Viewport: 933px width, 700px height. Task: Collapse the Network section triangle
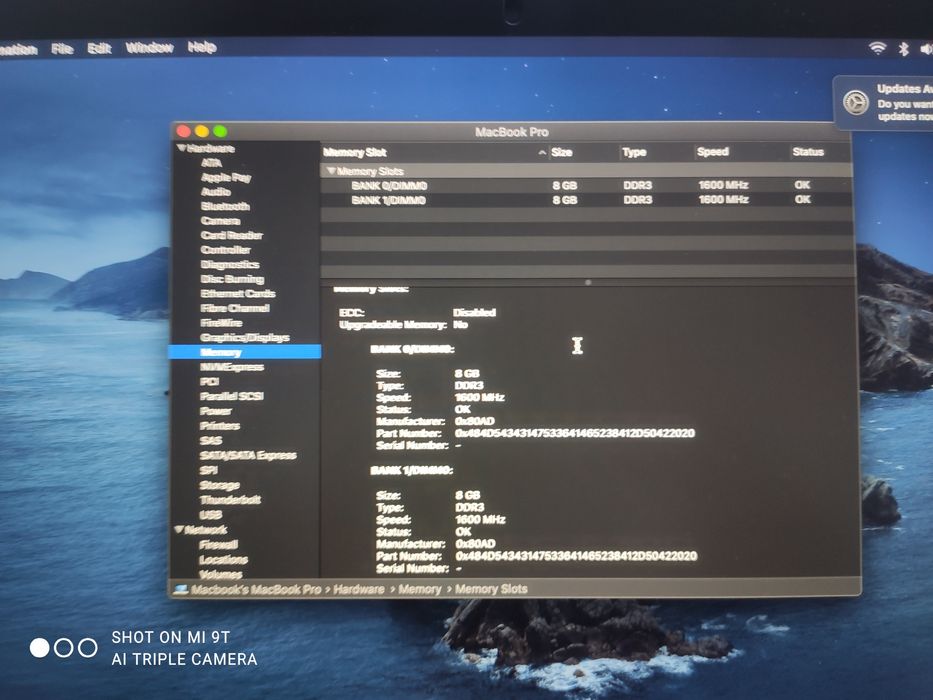179,529
